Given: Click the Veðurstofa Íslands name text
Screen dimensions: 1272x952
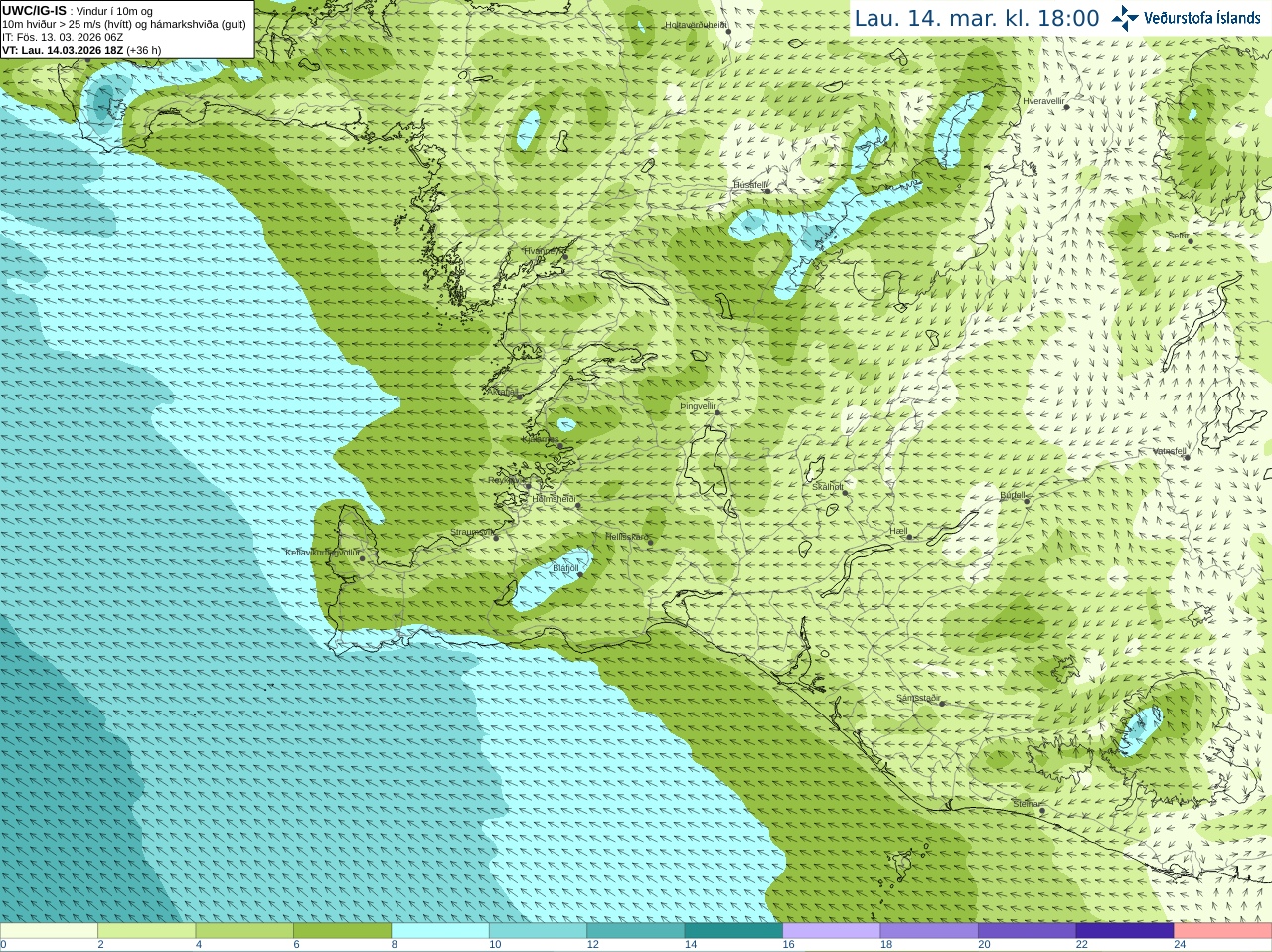Looking at the screenshot, I should [x=1201, y=18].
